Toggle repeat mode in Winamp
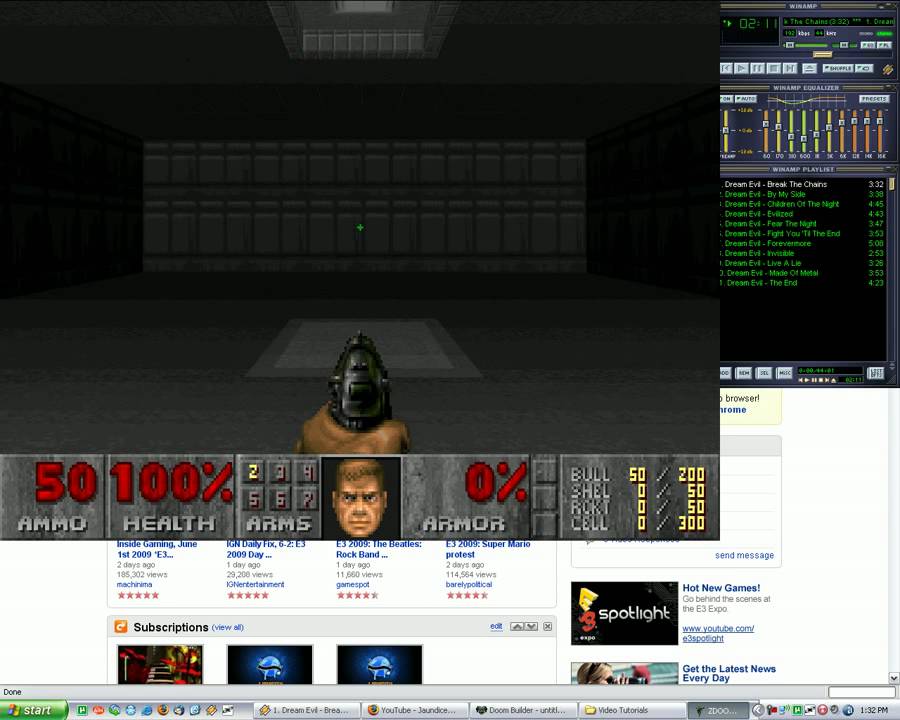This screenshot has width=900, height=720. pyautogui.click(x=864, y=68)
